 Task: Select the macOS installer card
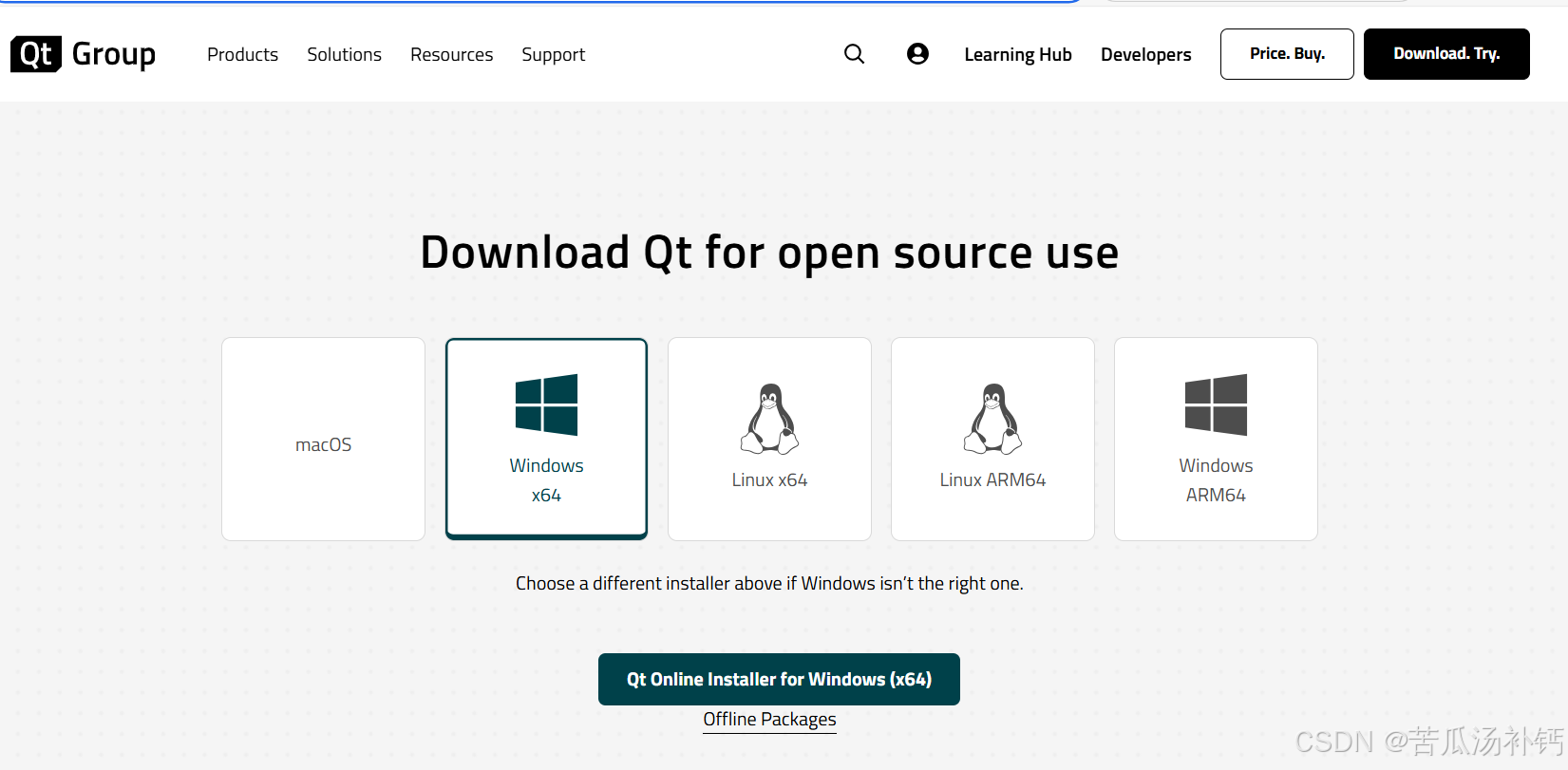click(x=323, y=439)
